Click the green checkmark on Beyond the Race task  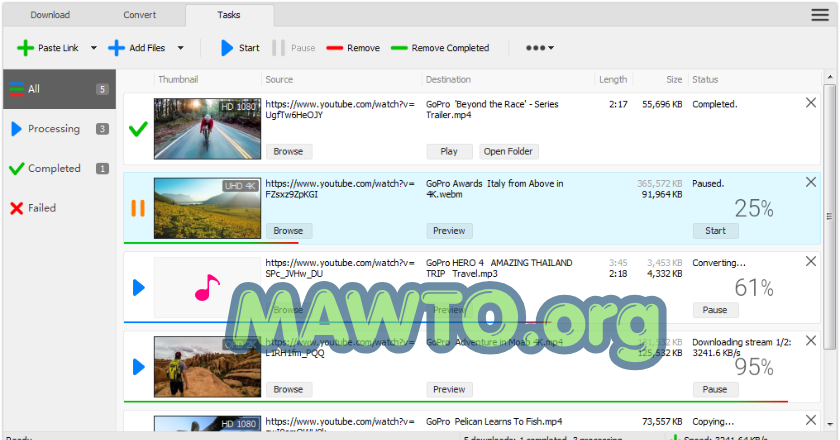point(138,129)
